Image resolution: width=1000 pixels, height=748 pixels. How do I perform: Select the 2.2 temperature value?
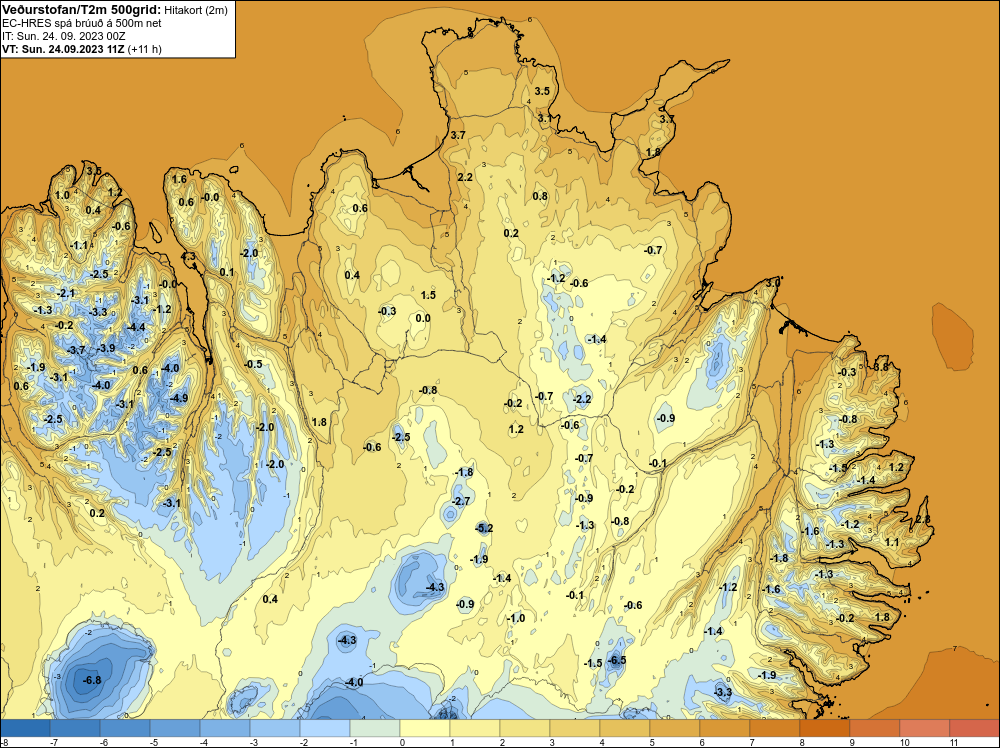pyautogui.click(x=465, y=177)
